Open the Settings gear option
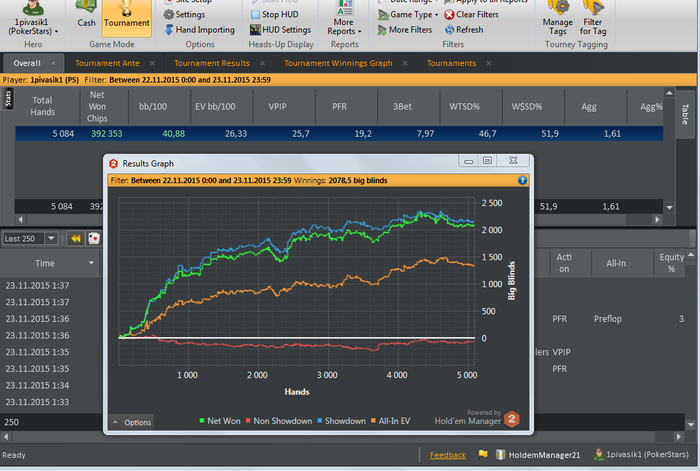The image size is (700, 471). [184, 14]
